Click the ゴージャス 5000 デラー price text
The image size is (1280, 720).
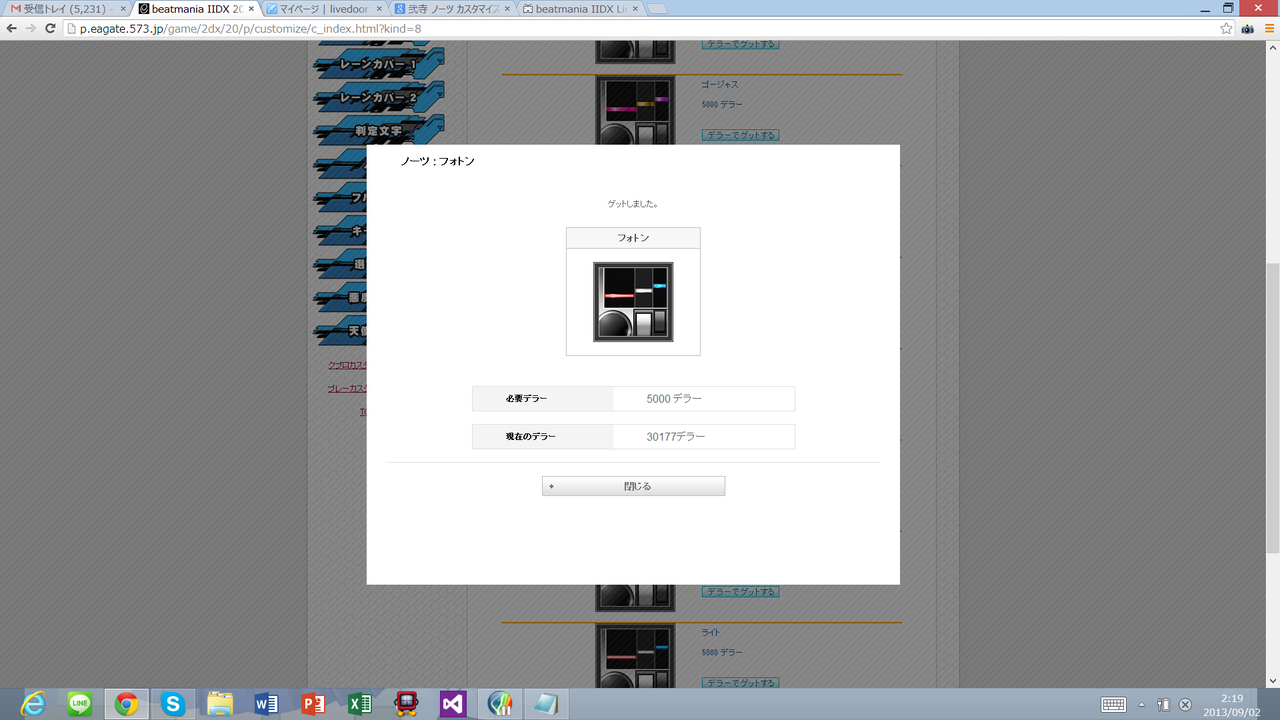coord(722,104)
